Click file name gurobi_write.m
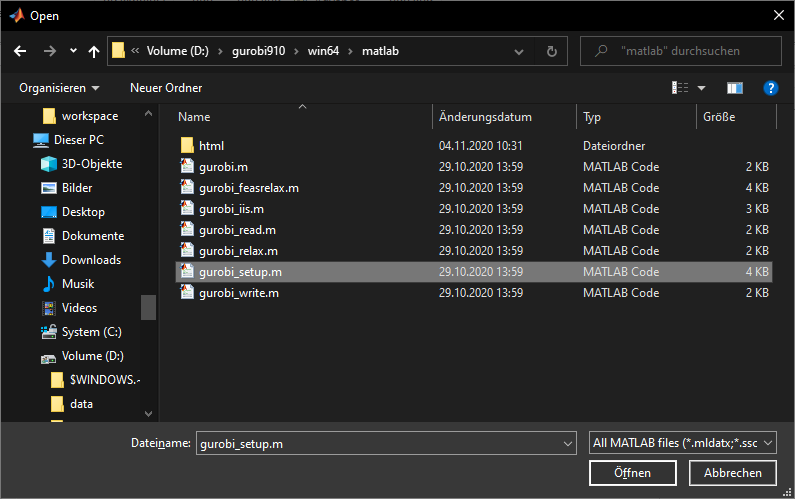The width and height of the screenshot is (795, 499). point(239,293)
